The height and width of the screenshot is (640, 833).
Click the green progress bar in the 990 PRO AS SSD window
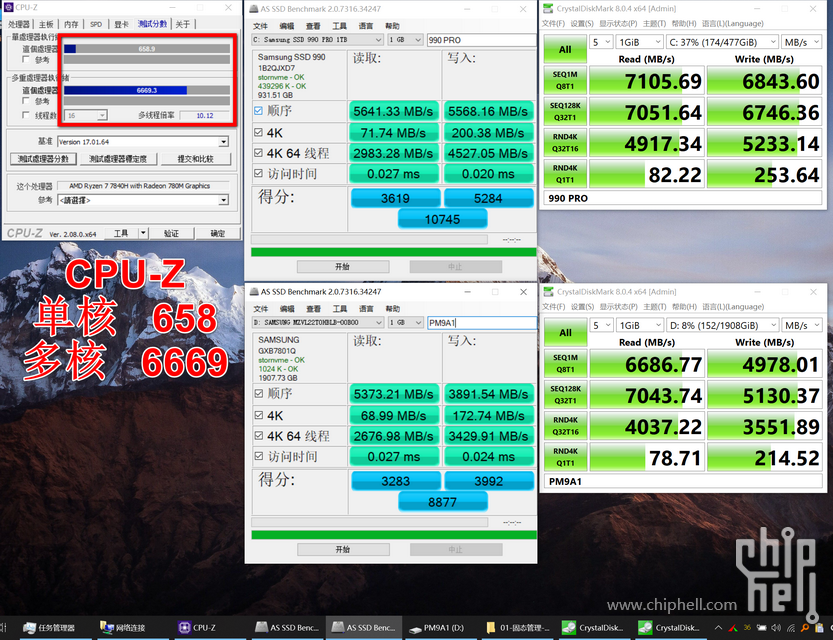[x=394, y=252]
